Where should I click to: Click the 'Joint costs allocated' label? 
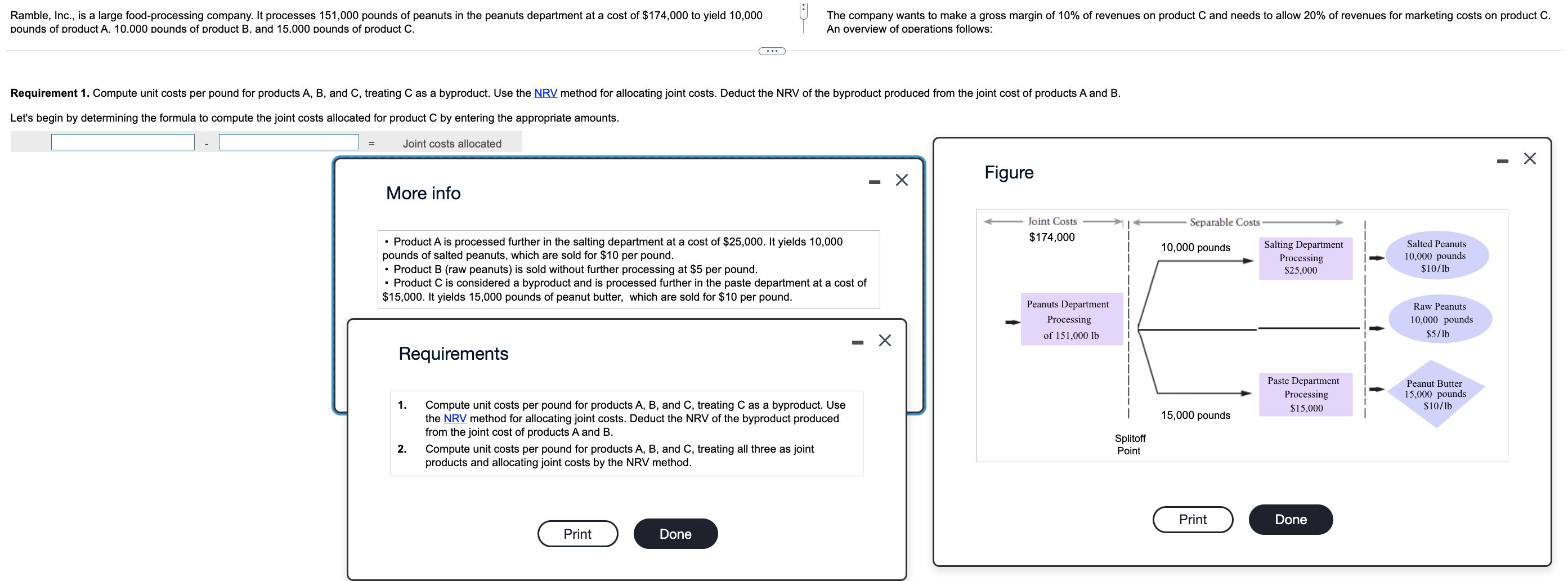(451, 144)
